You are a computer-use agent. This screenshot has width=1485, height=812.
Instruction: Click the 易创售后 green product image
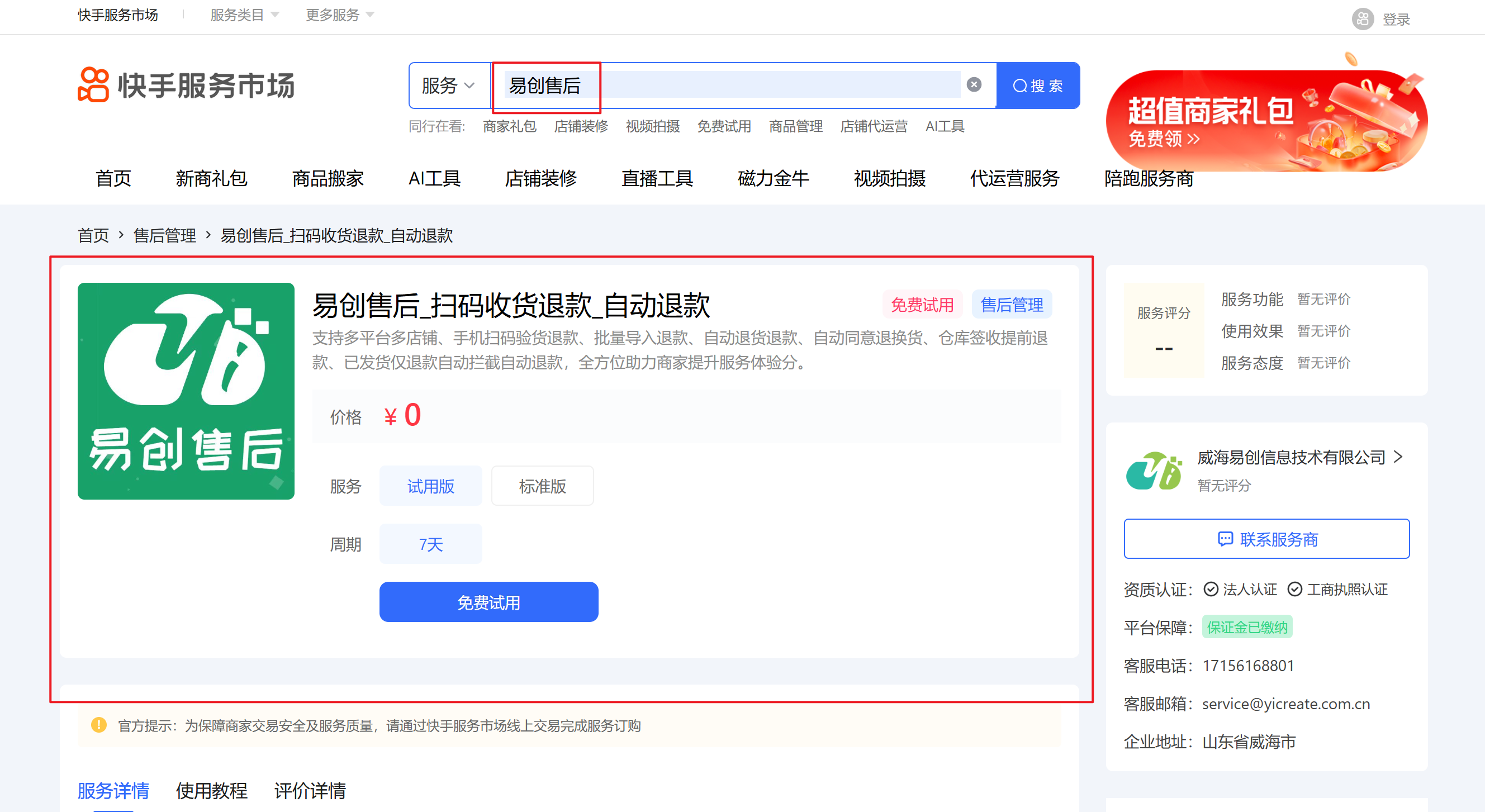click(x=186, y=391)
